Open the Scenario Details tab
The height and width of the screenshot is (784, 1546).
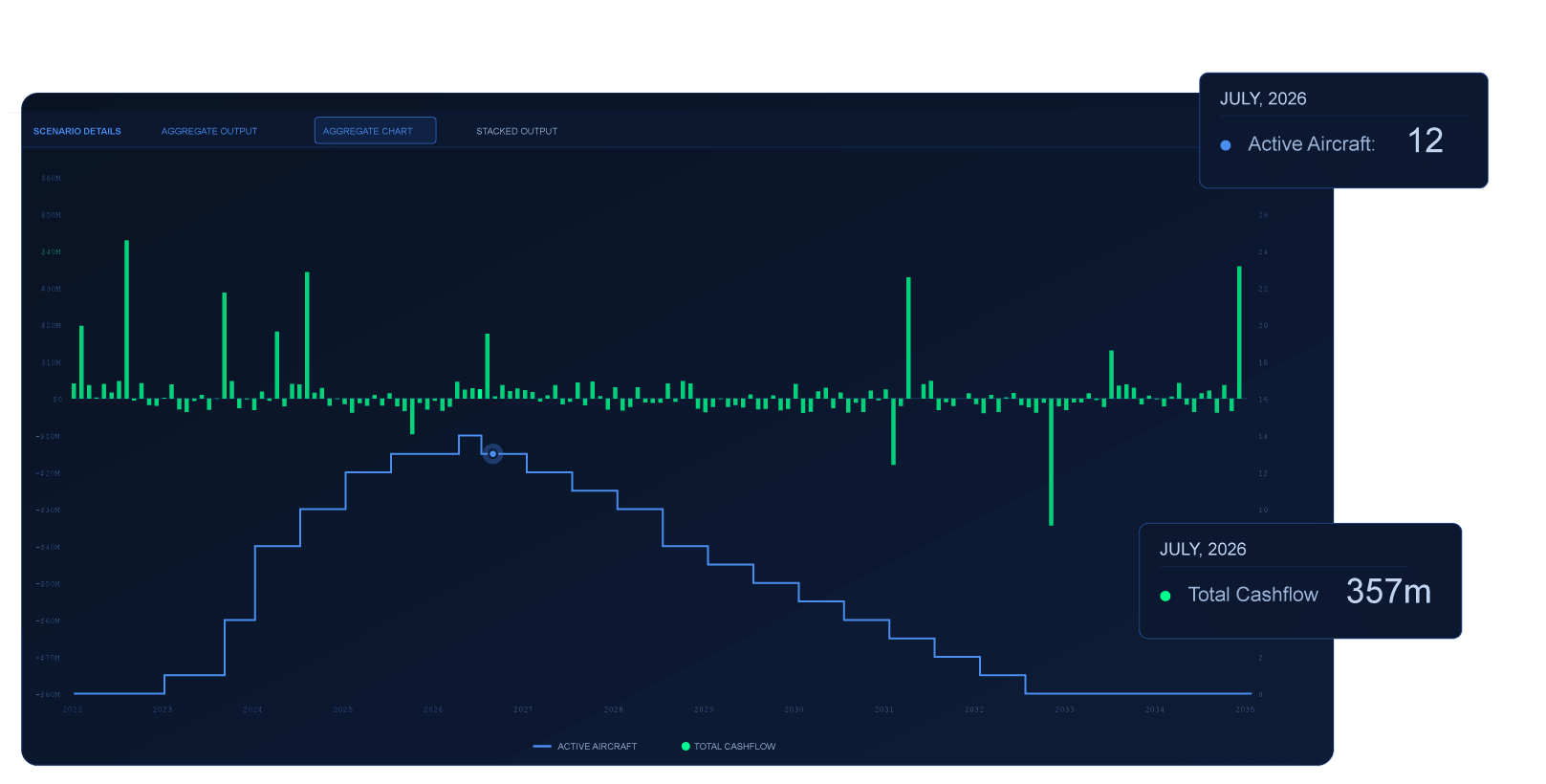[x=77, y=131]
